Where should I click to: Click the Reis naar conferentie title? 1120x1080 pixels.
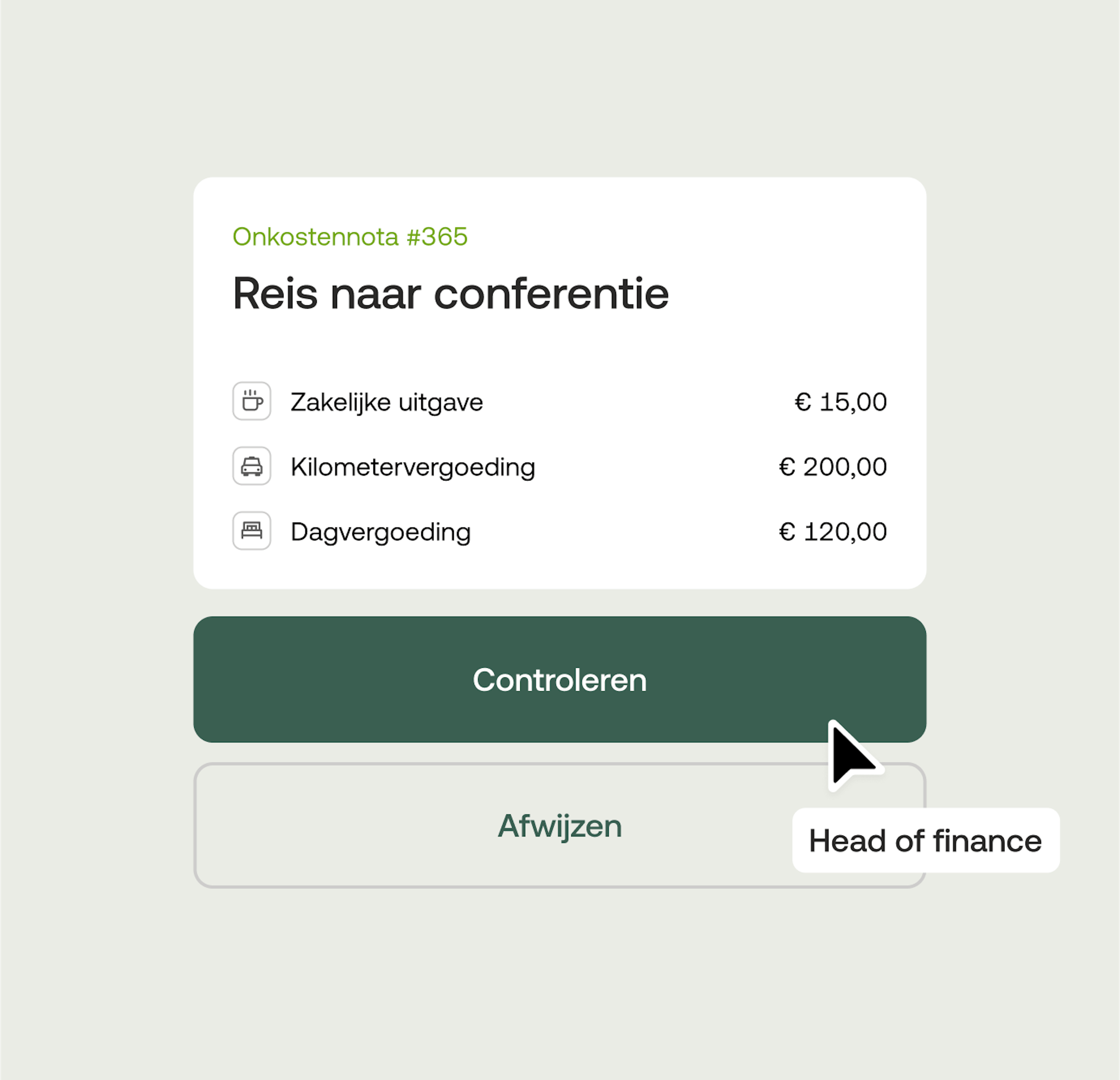tap(450, 294)
